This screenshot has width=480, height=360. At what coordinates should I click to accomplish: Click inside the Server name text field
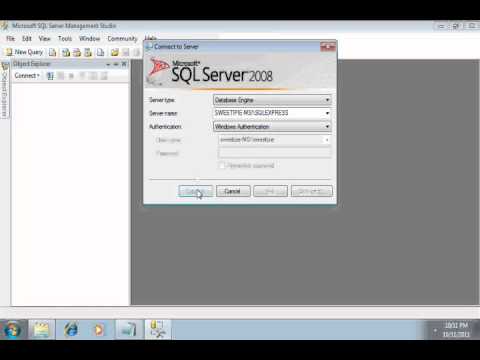tap(268, 113)
